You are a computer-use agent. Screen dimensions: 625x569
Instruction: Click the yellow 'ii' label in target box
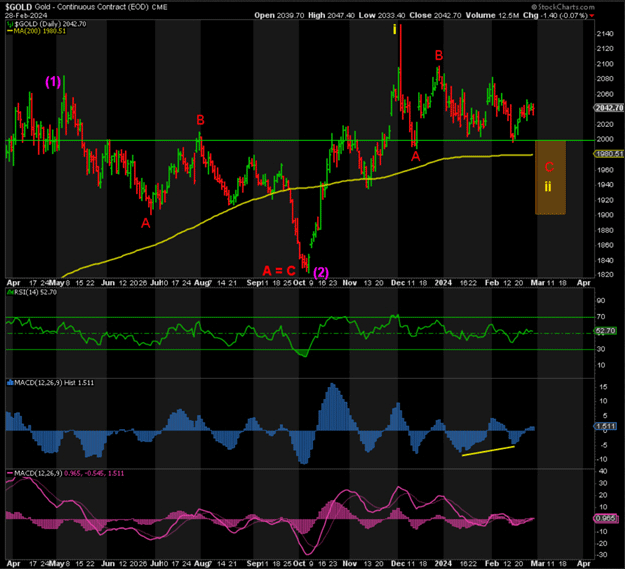click(549, 186)
